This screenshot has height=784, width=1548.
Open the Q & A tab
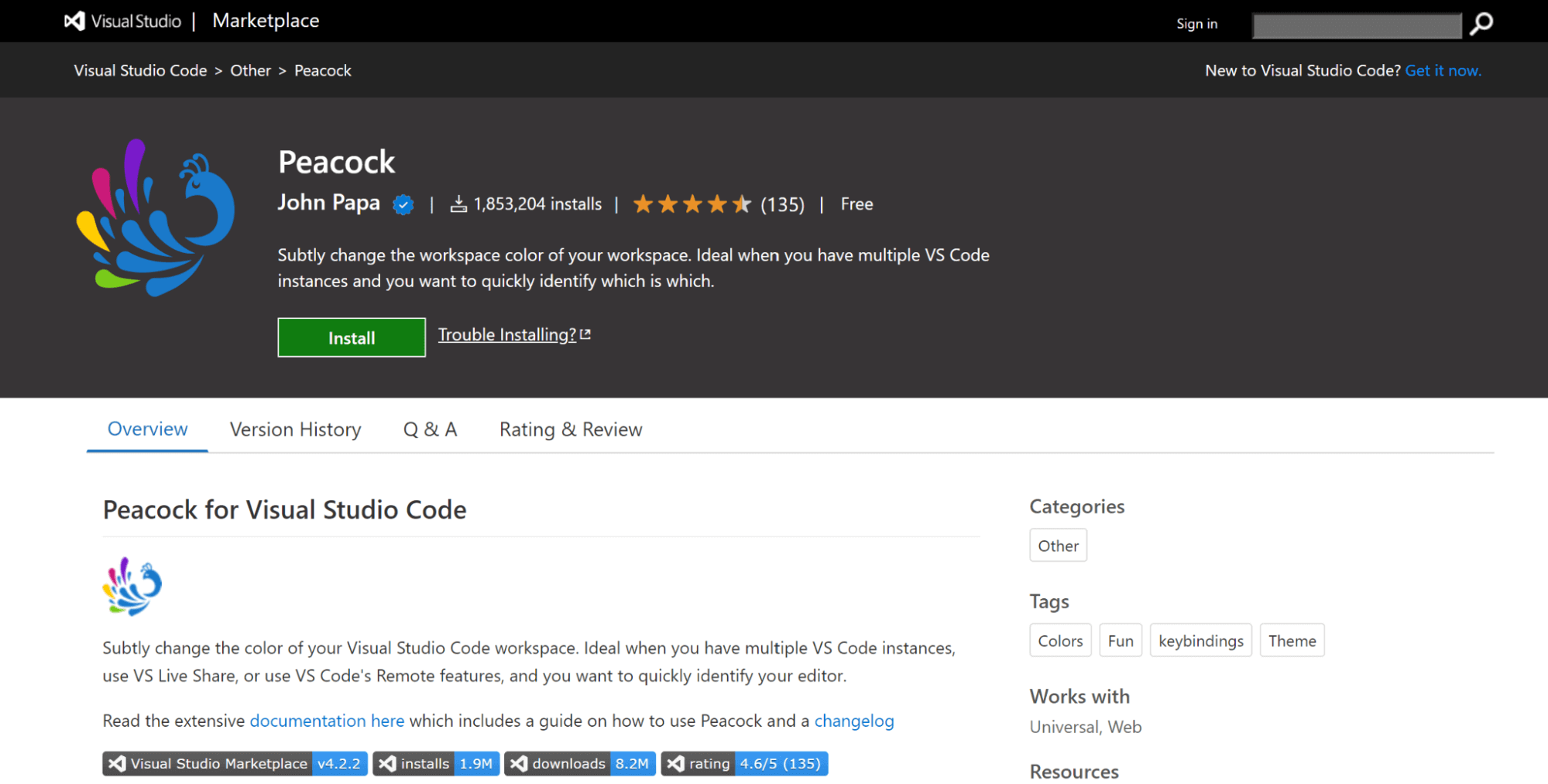[430, 430]
